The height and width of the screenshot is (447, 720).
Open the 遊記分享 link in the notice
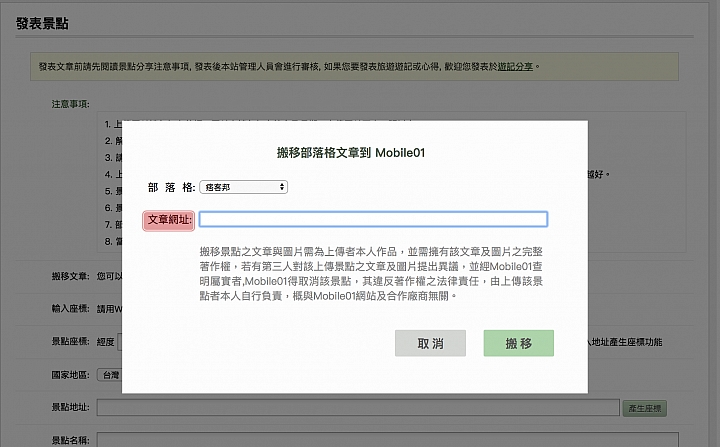515,67
